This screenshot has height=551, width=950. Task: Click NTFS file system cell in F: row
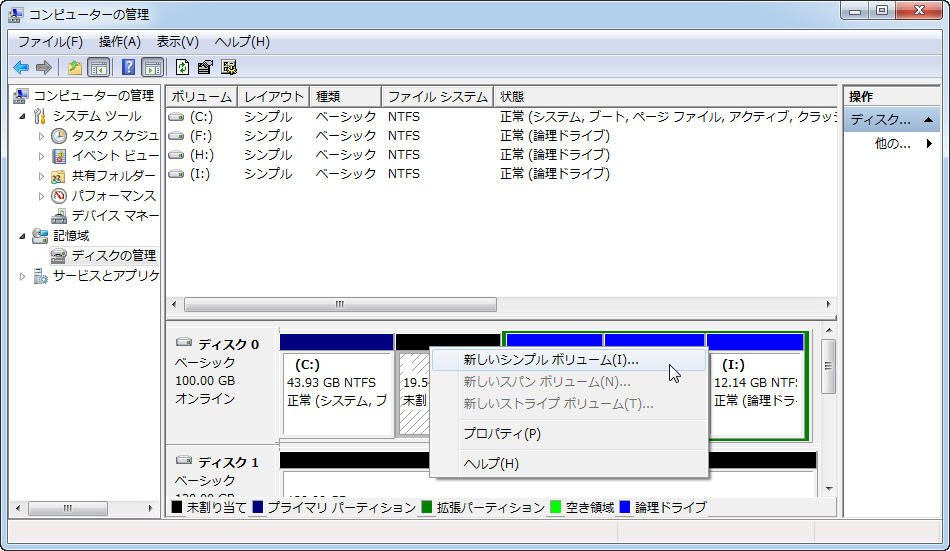(x=404, y=136)
